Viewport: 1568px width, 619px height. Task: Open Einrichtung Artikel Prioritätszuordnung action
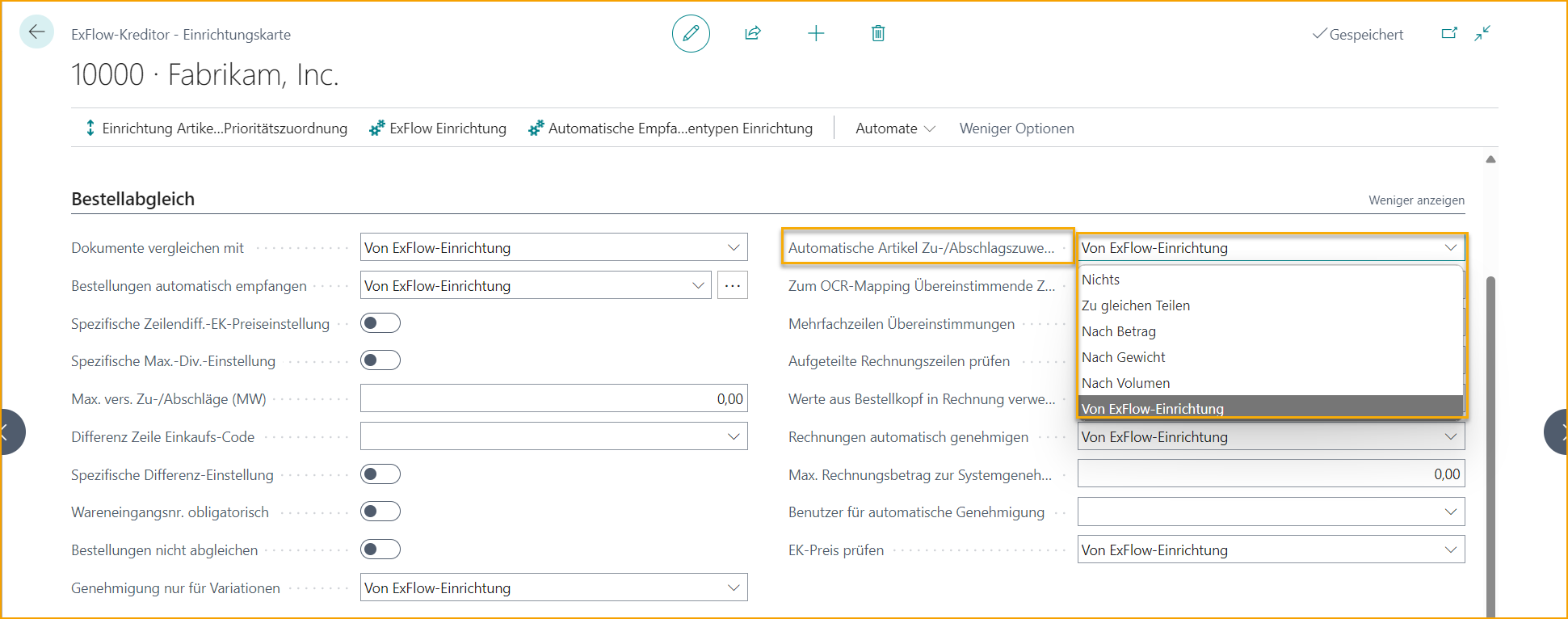(216, 128)
